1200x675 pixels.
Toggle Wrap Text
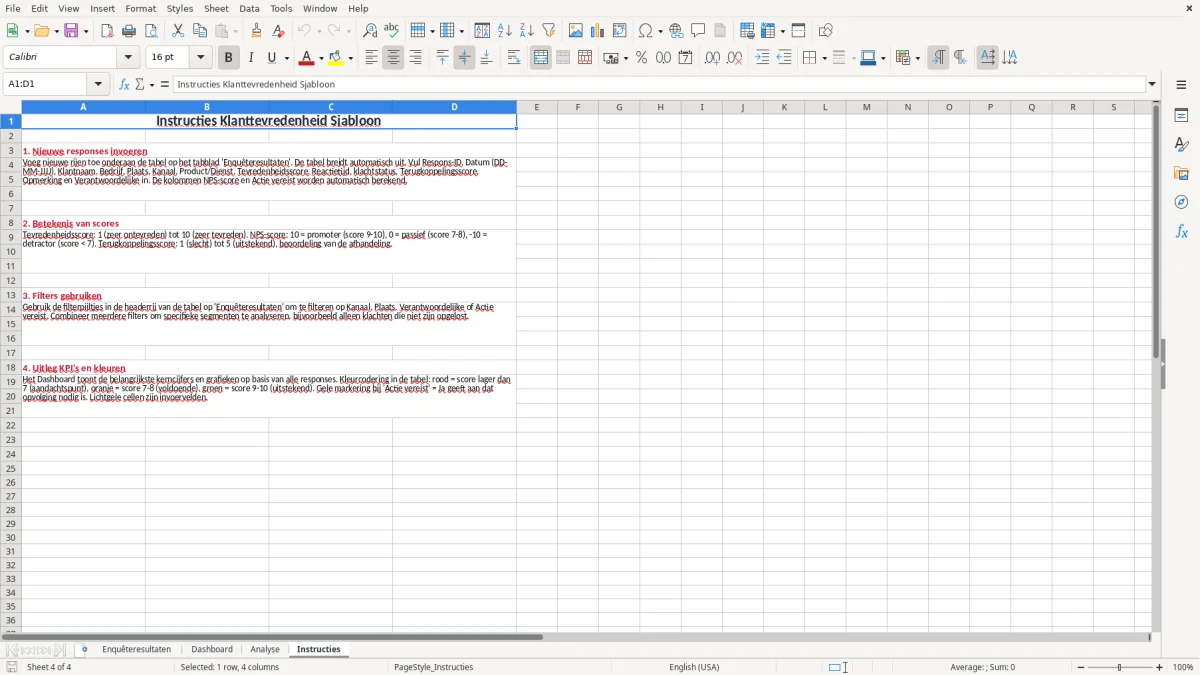click(514, 58)
